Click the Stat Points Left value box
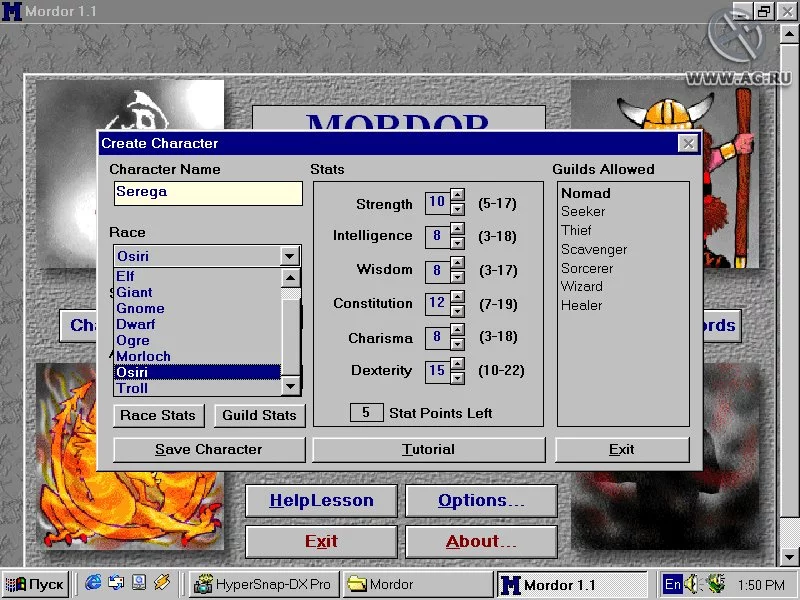Image resolution: width=800 pixels, height=600 pixels. pos(366,412)
